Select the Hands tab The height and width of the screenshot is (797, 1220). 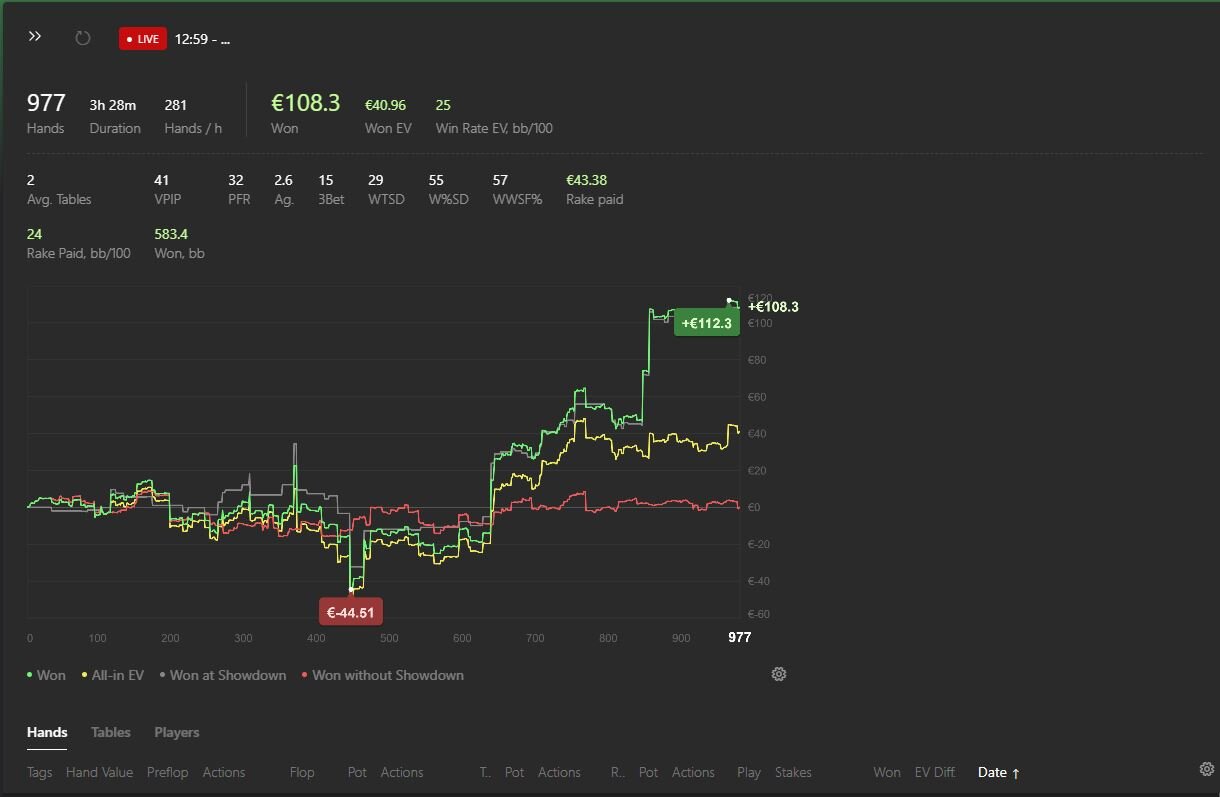point(47,732)
